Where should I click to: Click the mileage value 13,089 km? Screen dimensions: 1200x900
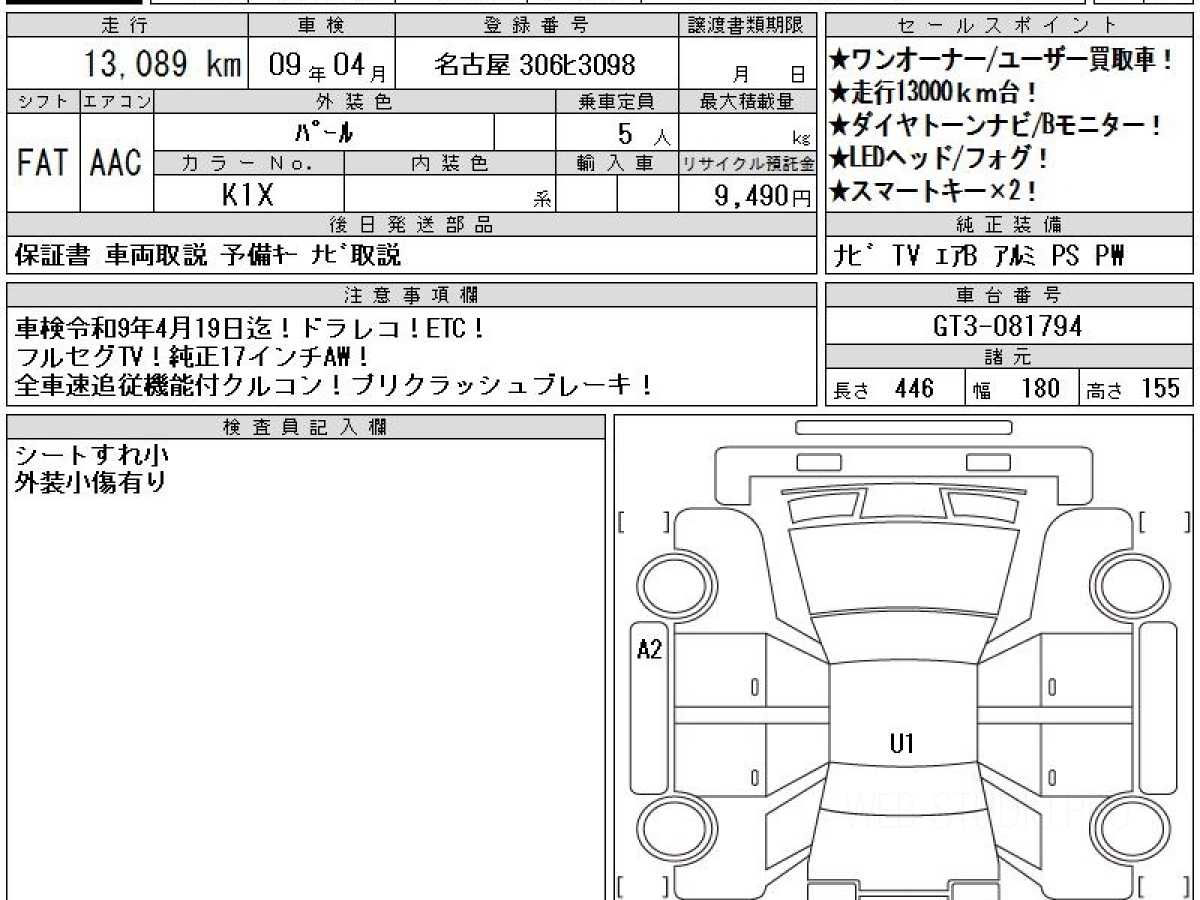(162, 65)
